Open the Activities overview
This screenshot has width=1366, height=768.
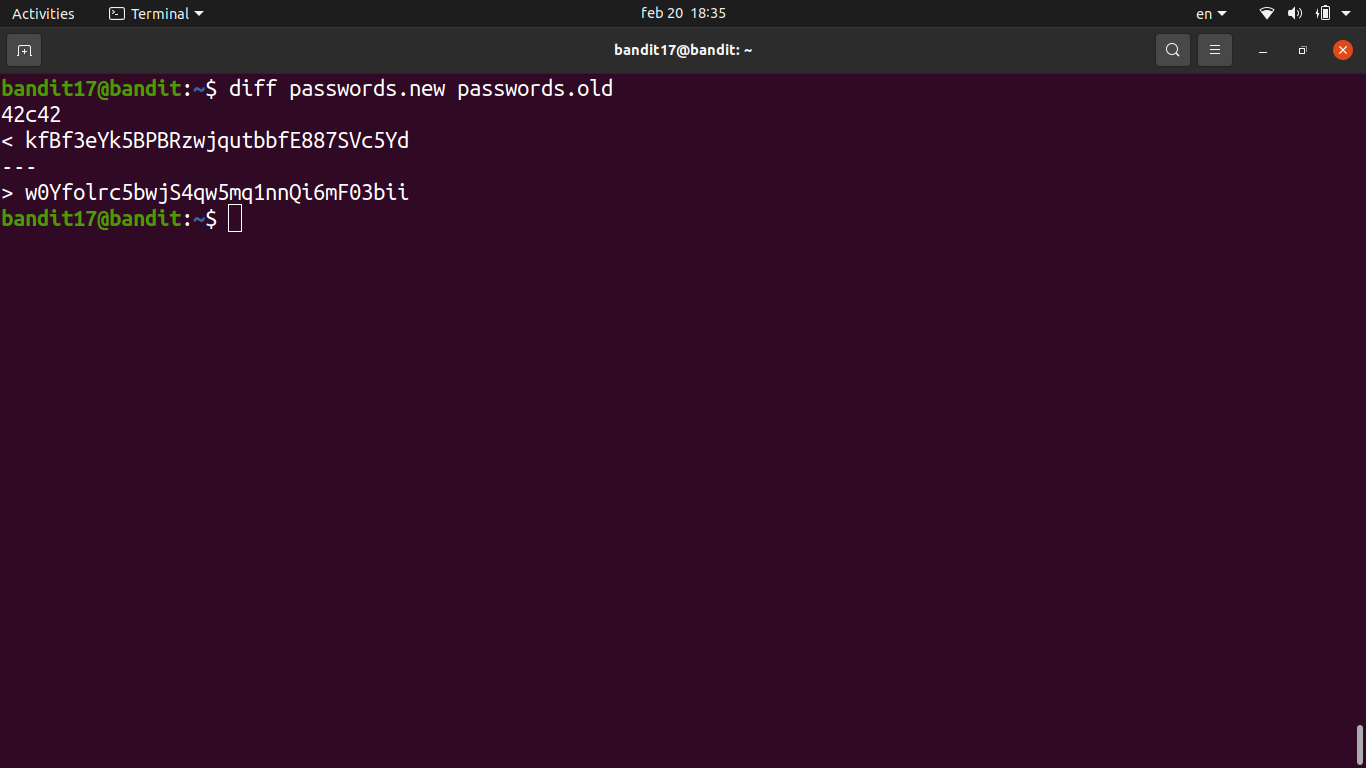(x=43, y=13)
